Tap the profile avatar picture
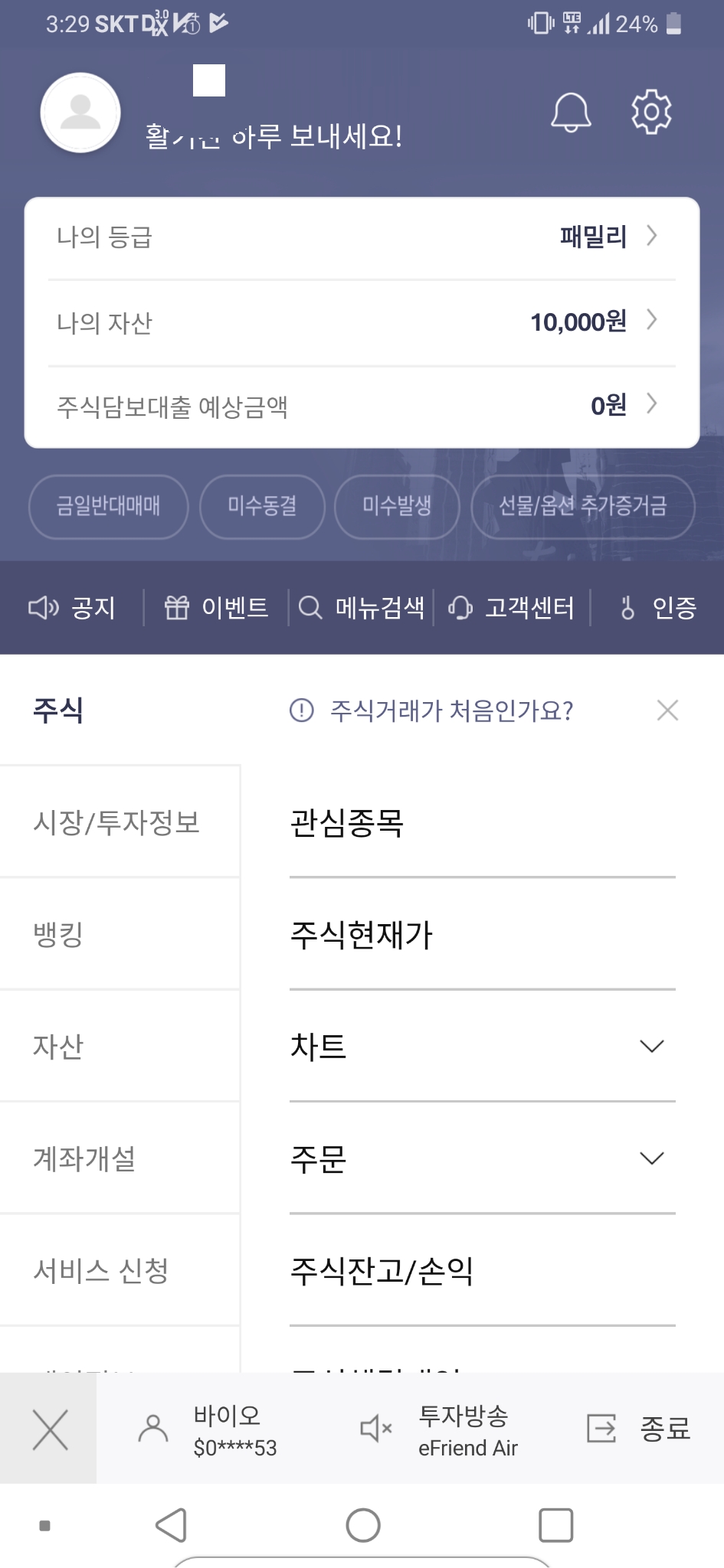The height and width of the screenshot is (1568, 724). point(80,113)
